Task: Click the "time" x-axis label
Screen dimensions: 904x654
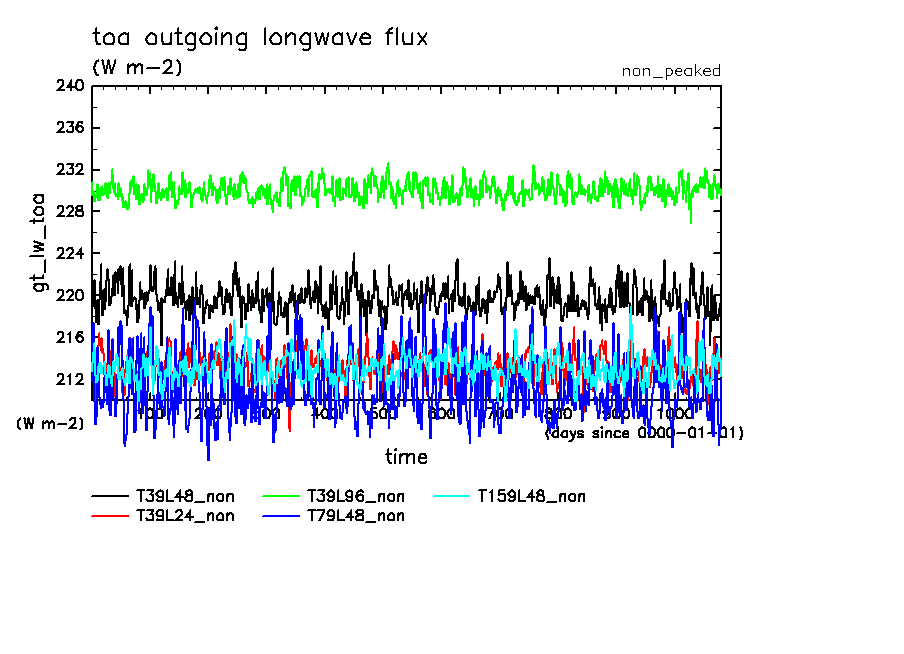Action: (x=406, y=457)
